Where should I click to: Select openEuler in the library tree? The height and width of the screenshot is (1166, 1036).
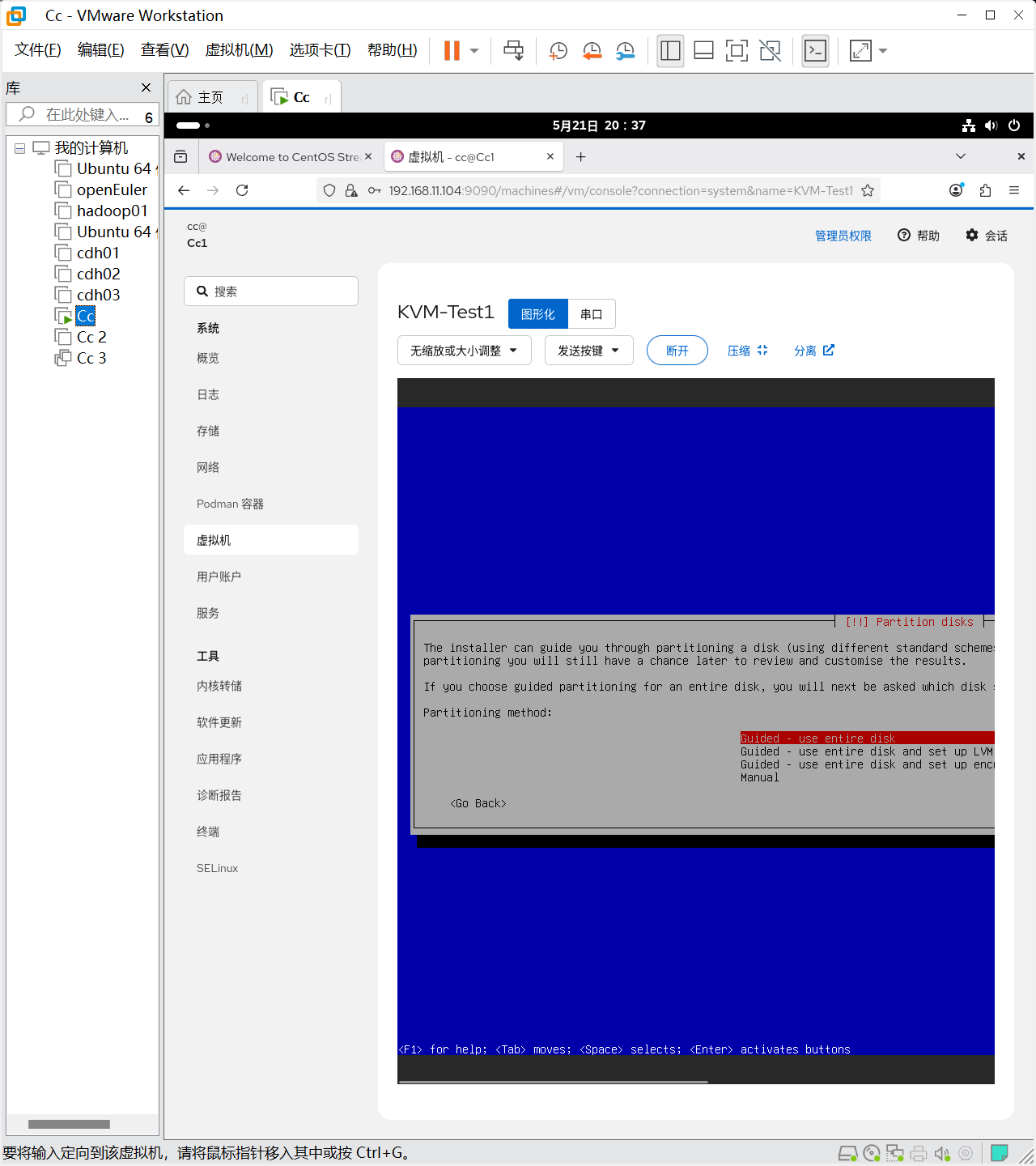tap(112, 189)
